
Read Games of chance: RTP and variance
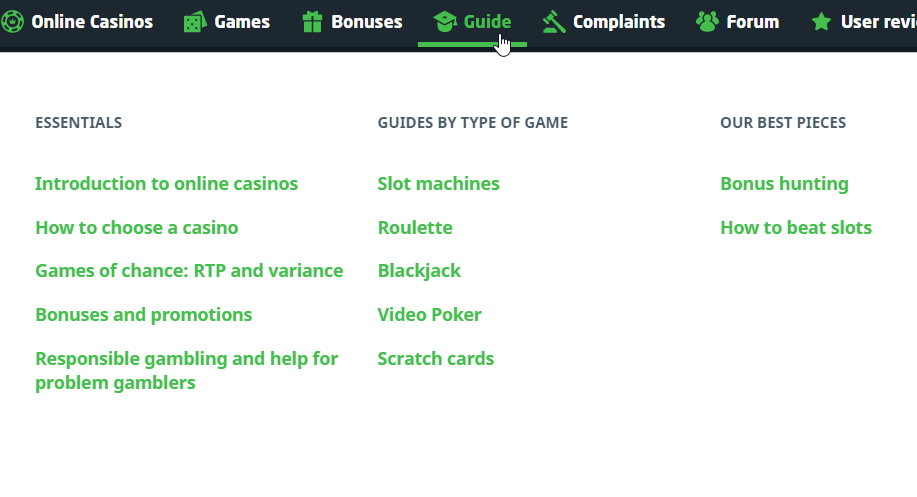click(x=189, y=271)
